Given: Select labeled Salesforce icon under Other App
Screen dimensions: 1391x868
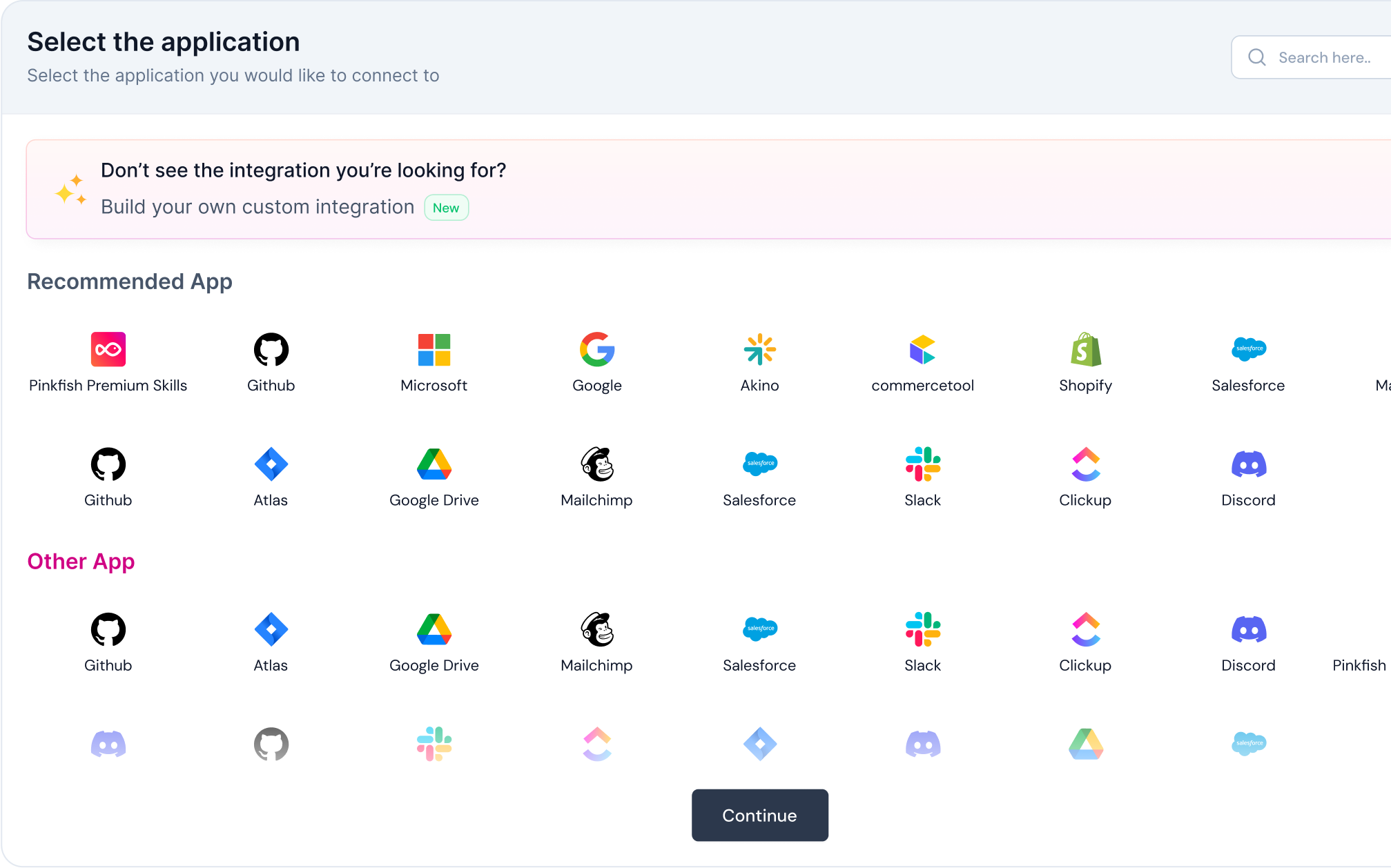Looking at the screenshot, I should tap(760, 629).
